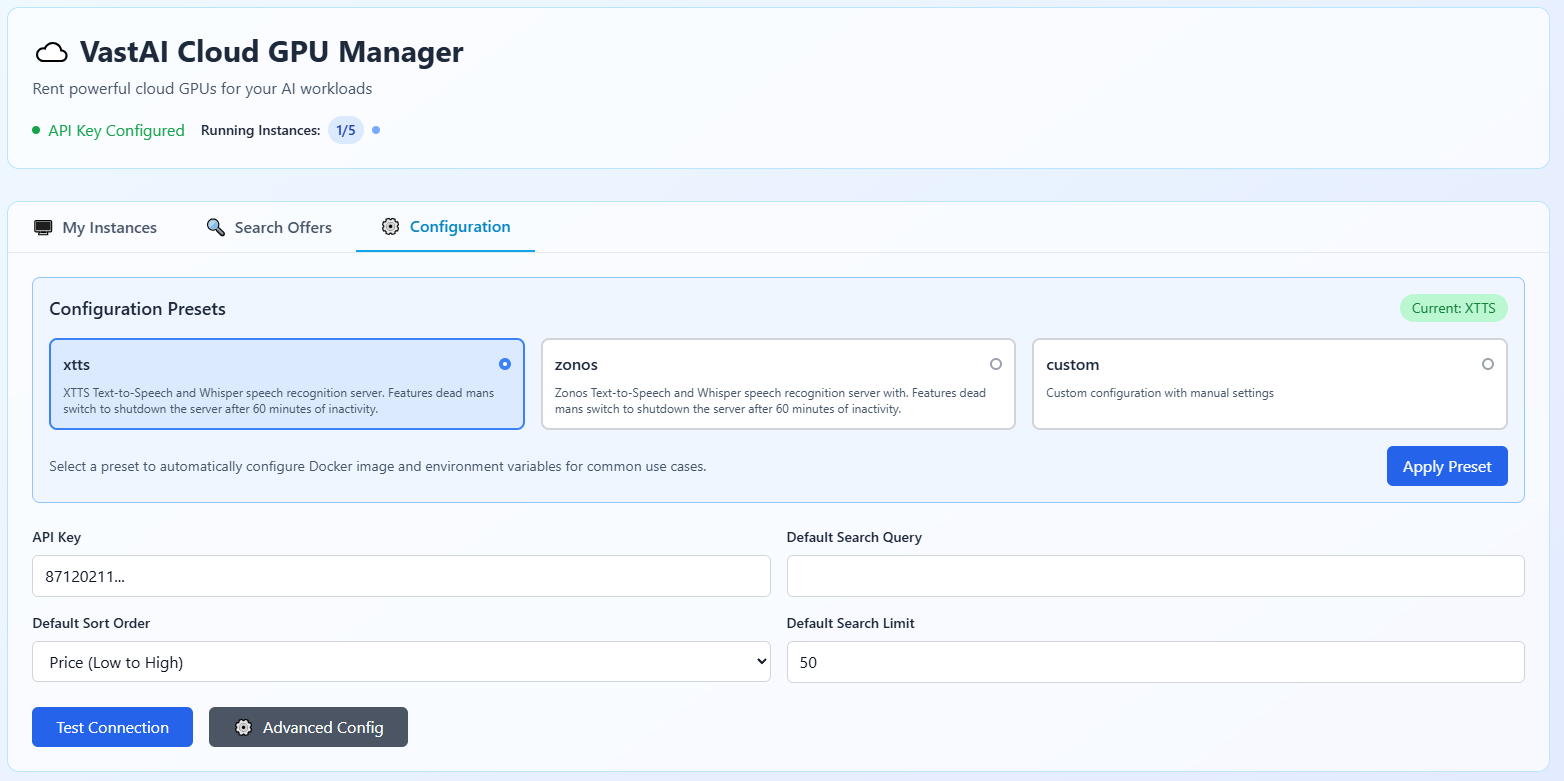Open the Default Sort Order dropdown

coord(401,662)
